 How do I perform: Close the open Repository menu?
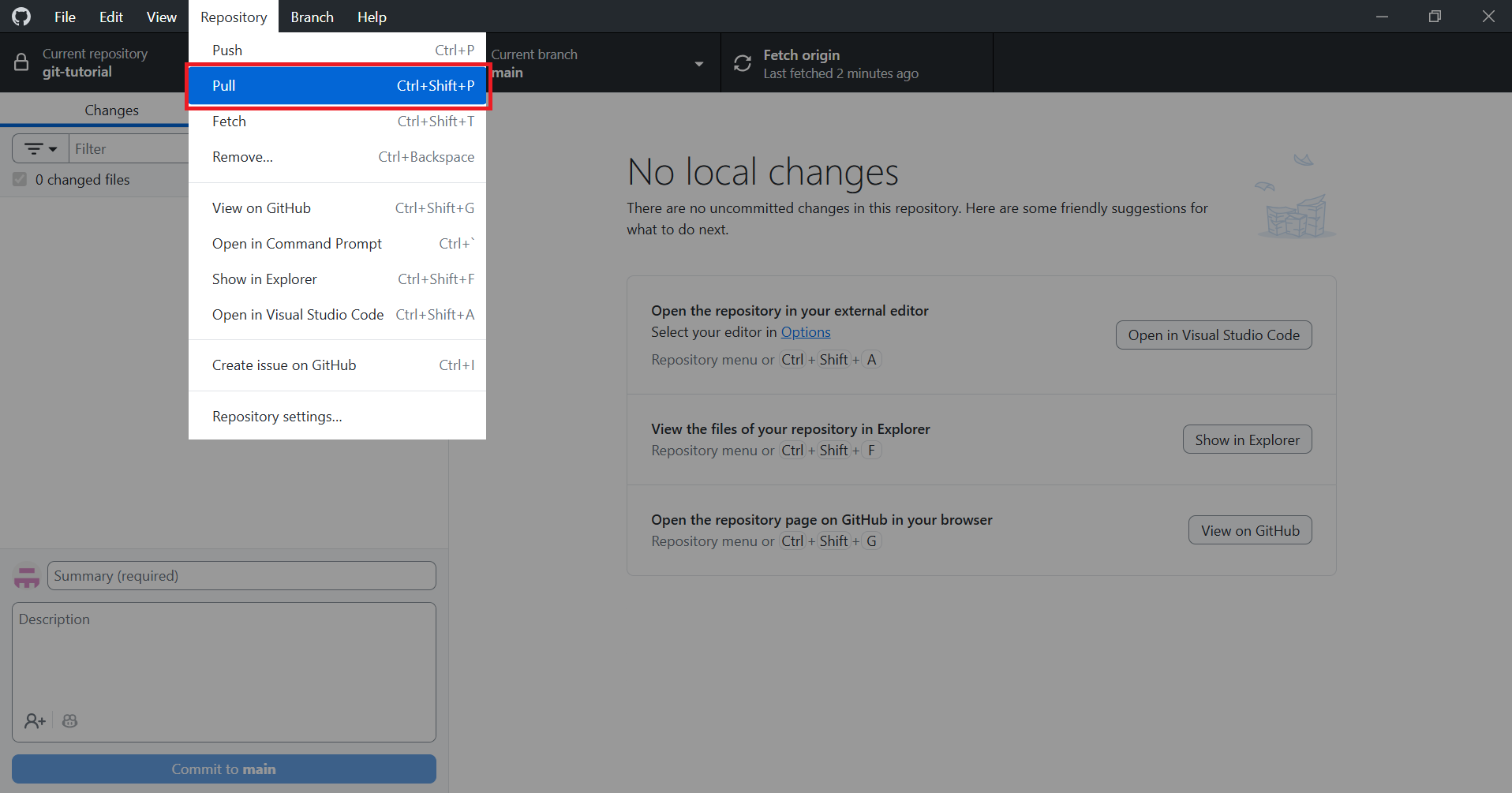[x=234, y=17]
